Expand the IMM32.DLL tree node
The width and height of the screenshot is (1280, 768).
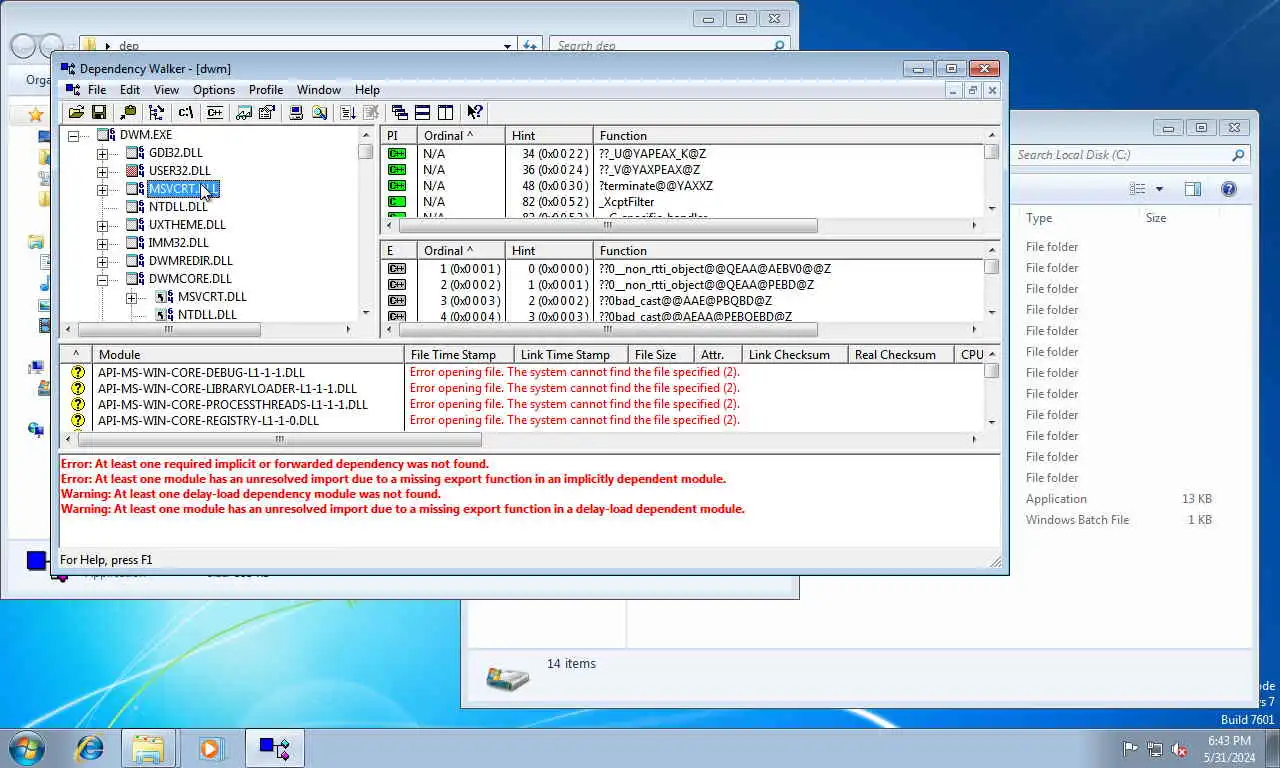102,243
